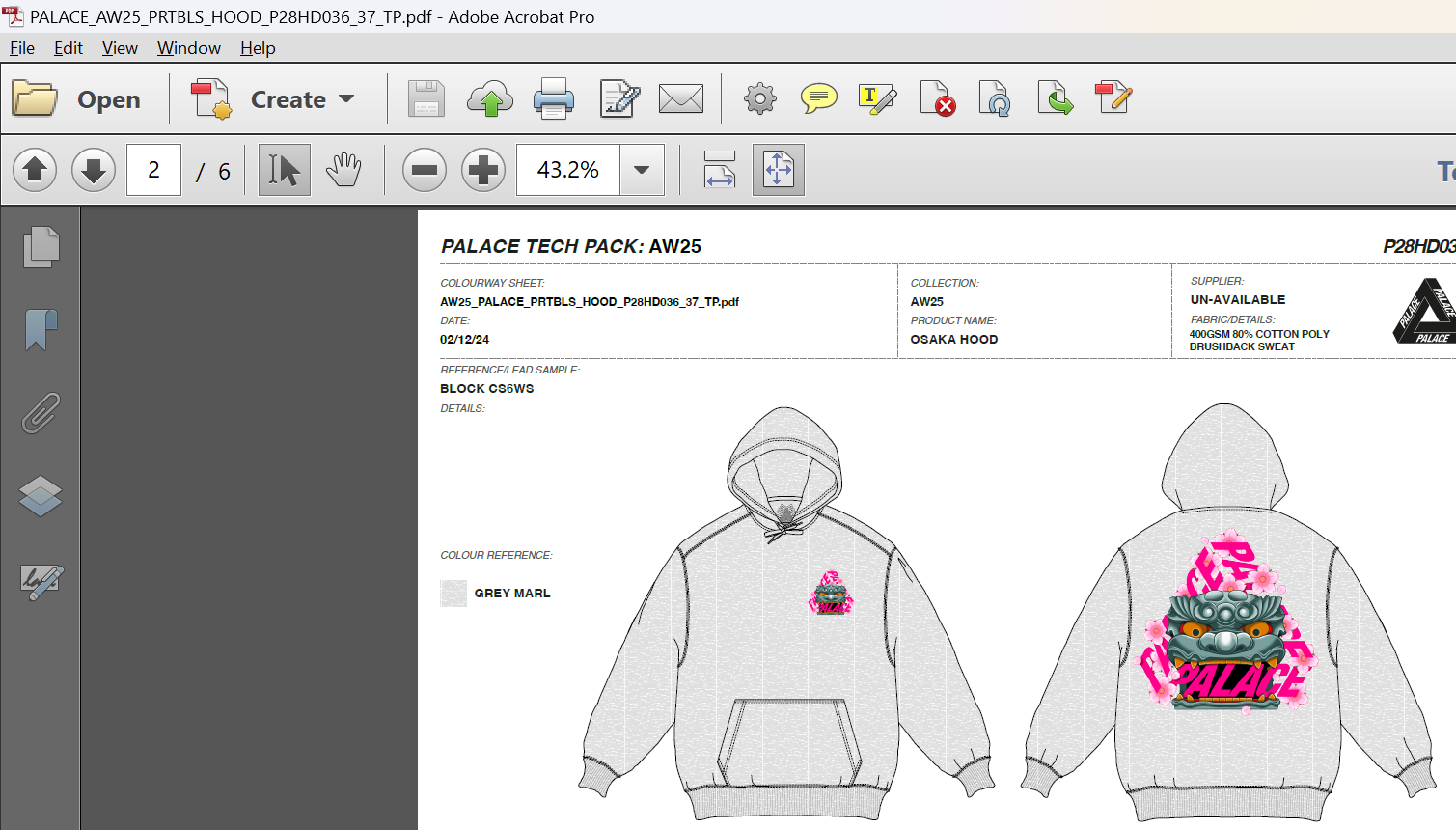Open the settings gear icon

point(760,98)
